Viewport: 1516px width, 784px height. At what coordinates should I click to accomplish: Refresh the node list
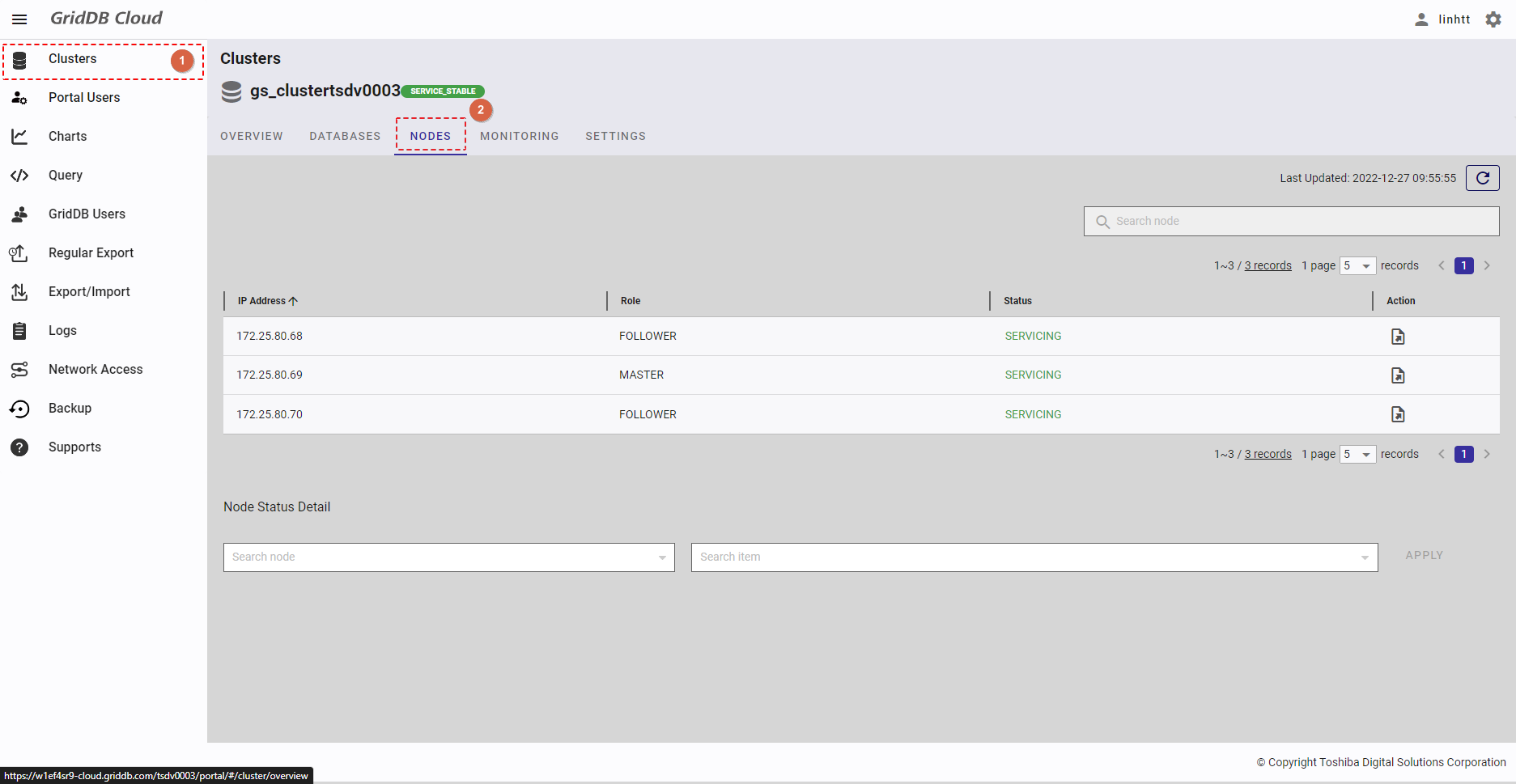coord(1483,178)
